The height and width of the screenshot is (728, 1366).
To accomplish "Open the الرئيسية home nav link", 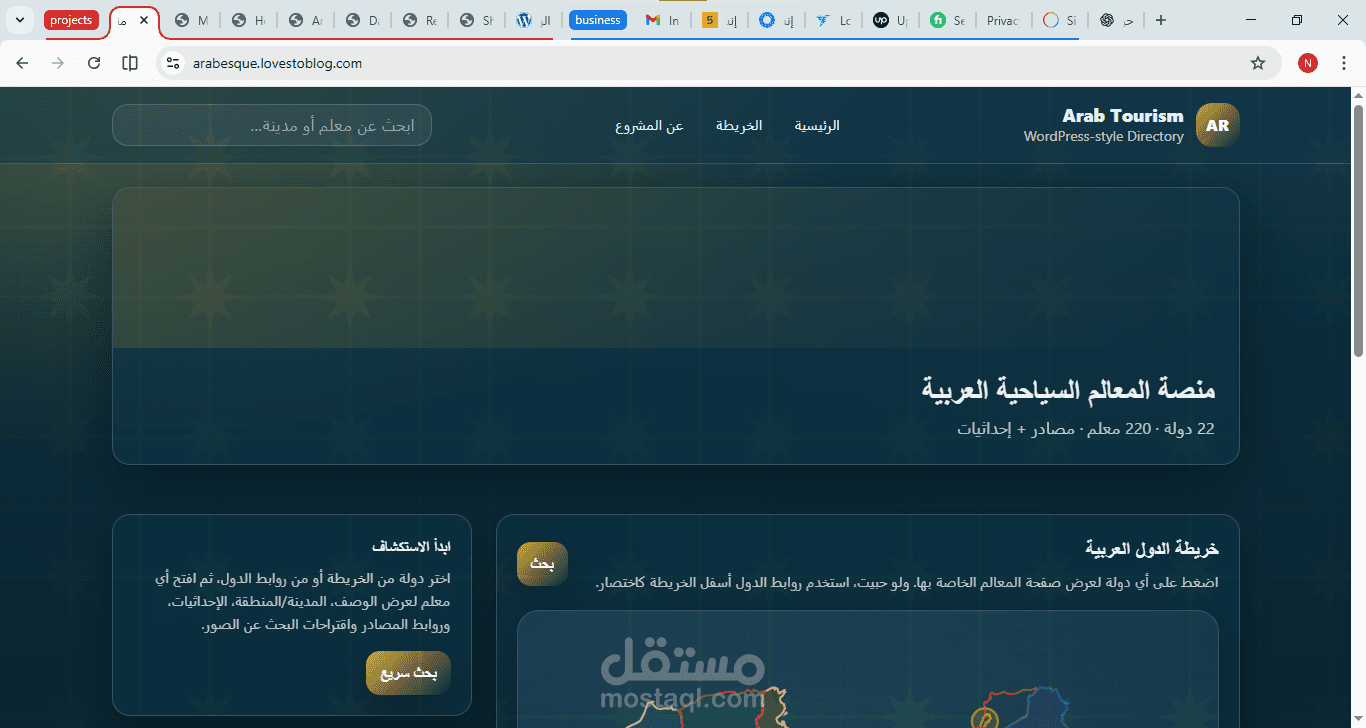I will tap(817, 126).
